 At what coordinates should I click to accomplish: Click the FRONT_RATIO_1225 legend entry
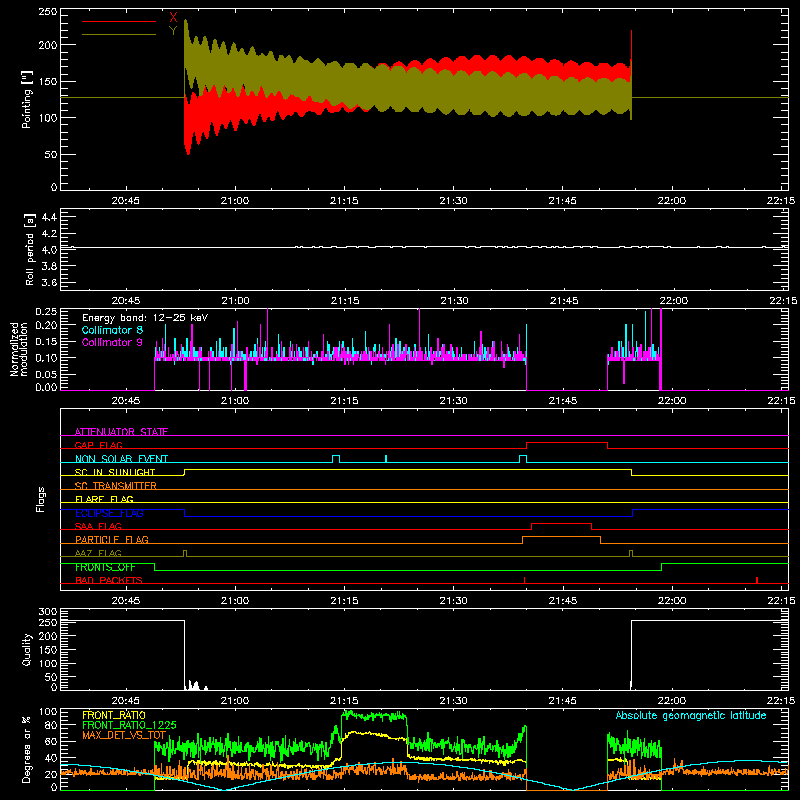pos(129,724)
